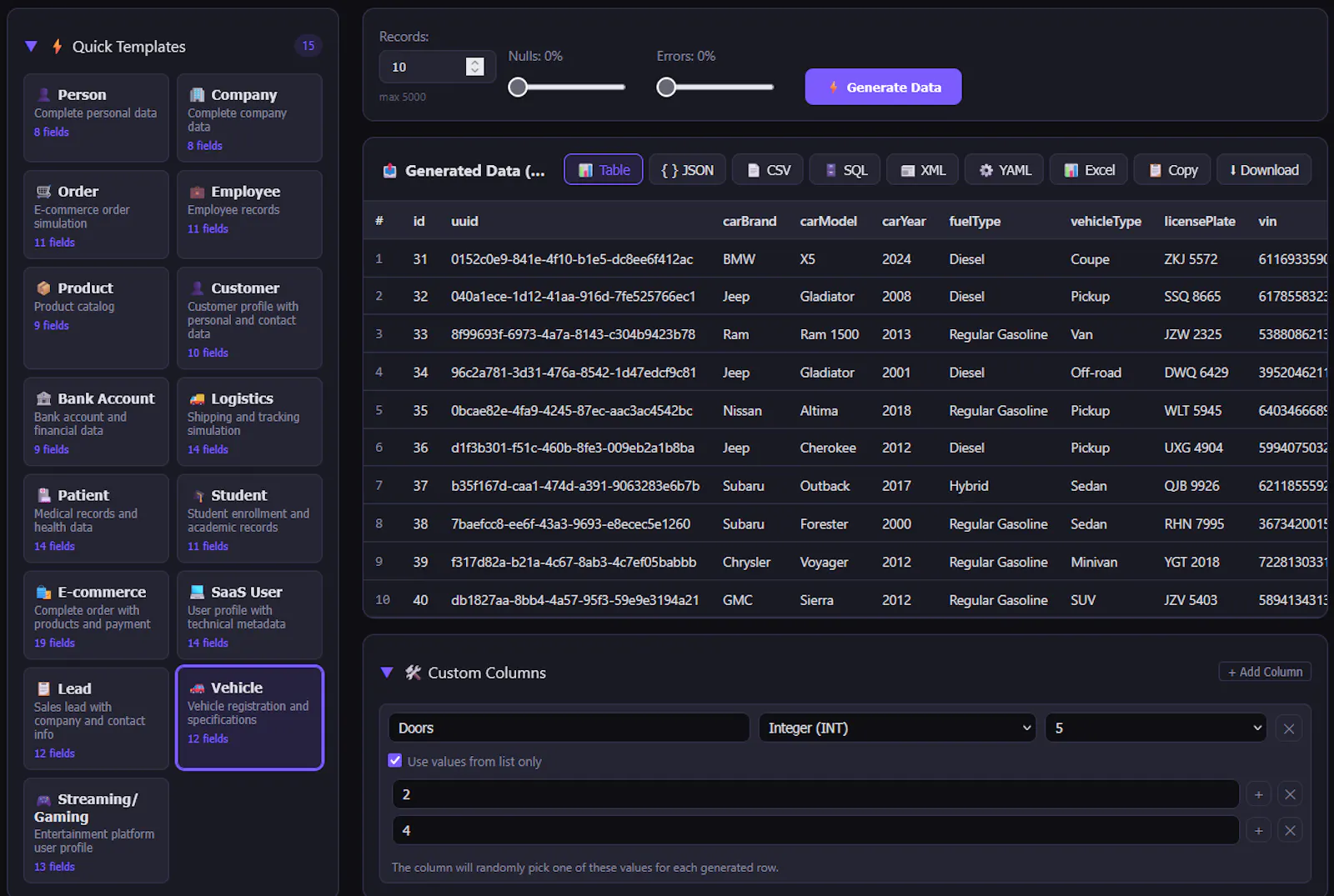Click the Hybrid fuel type cell
The image size is (1334, 896).
(969, 486)
